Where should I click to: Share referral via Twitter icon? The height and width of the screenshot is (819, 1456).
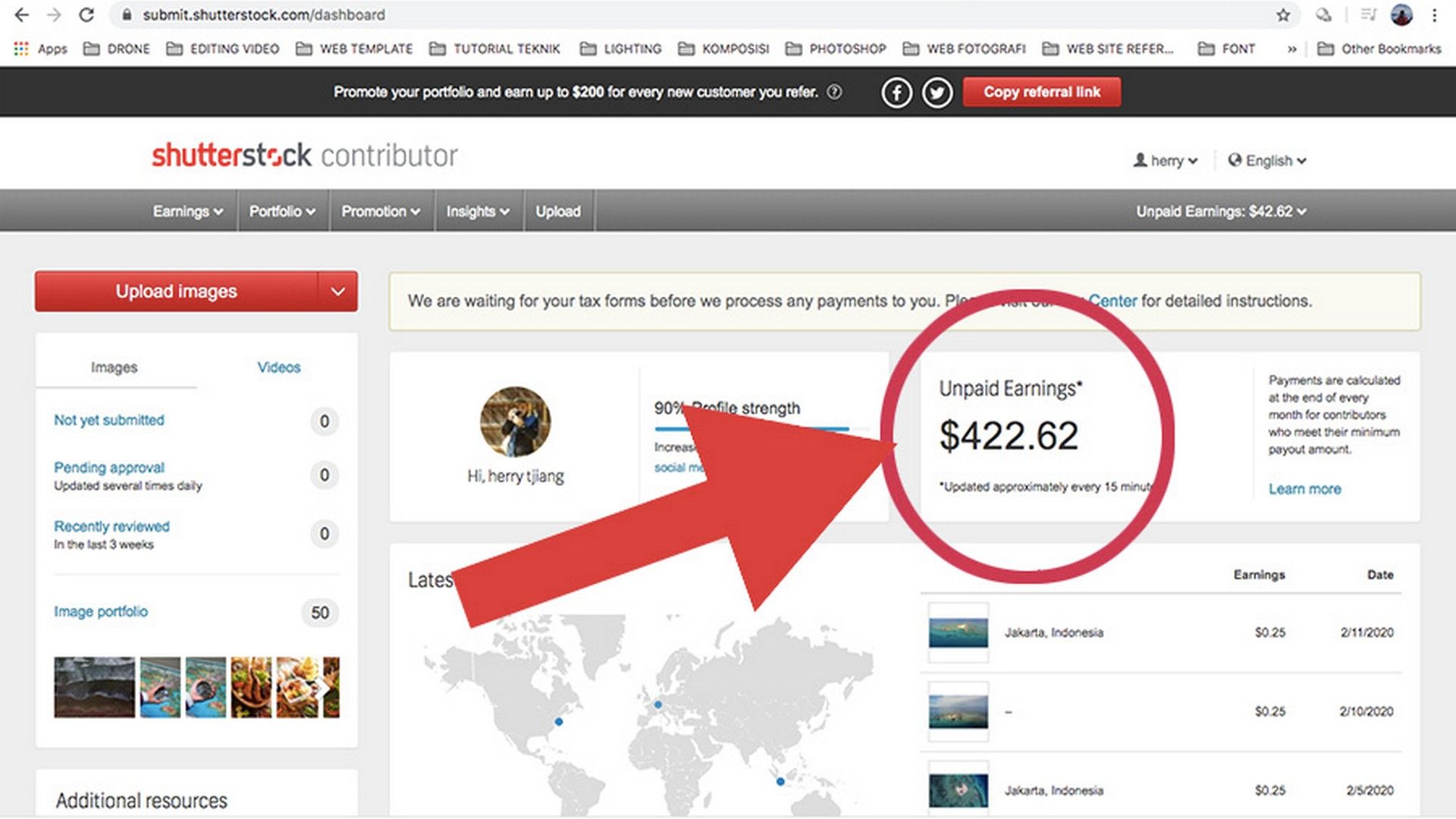click(x=937, y=93)
